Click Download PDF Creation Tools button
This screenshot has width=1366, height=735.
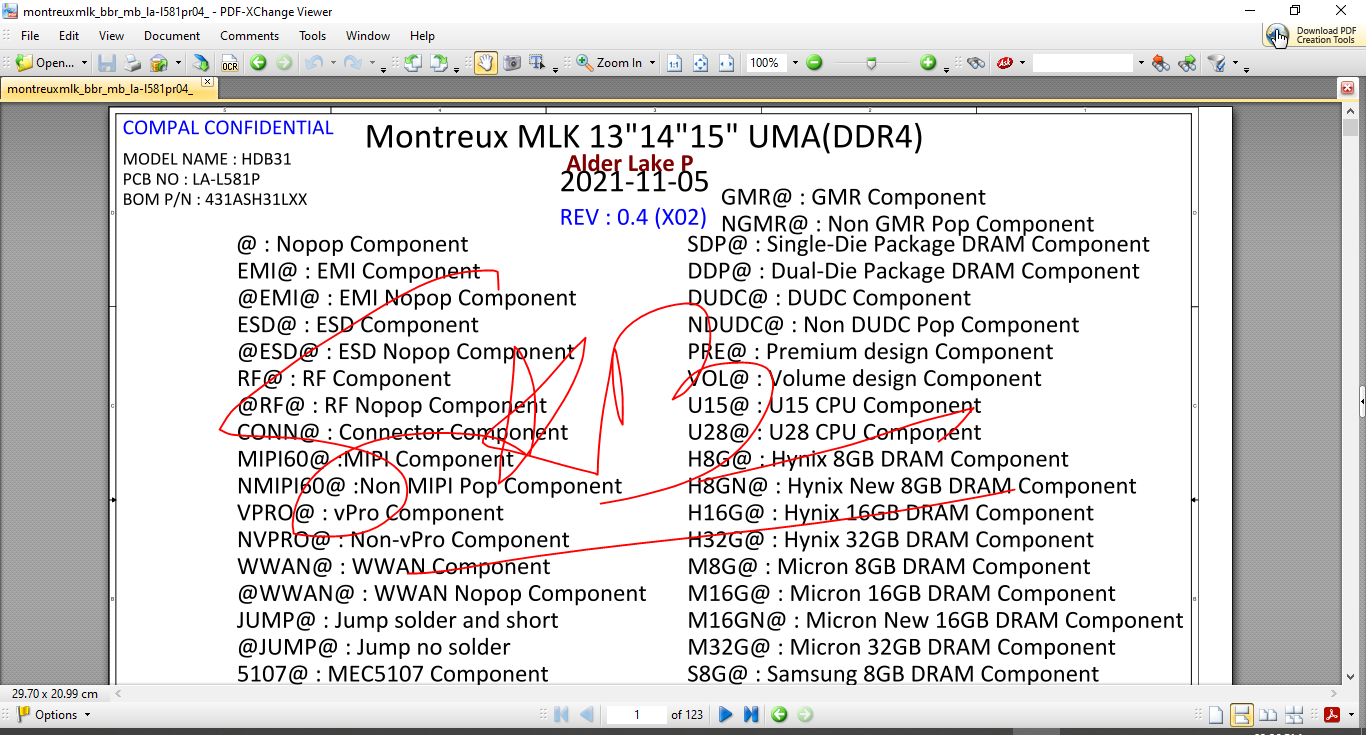coord(1310,35)
